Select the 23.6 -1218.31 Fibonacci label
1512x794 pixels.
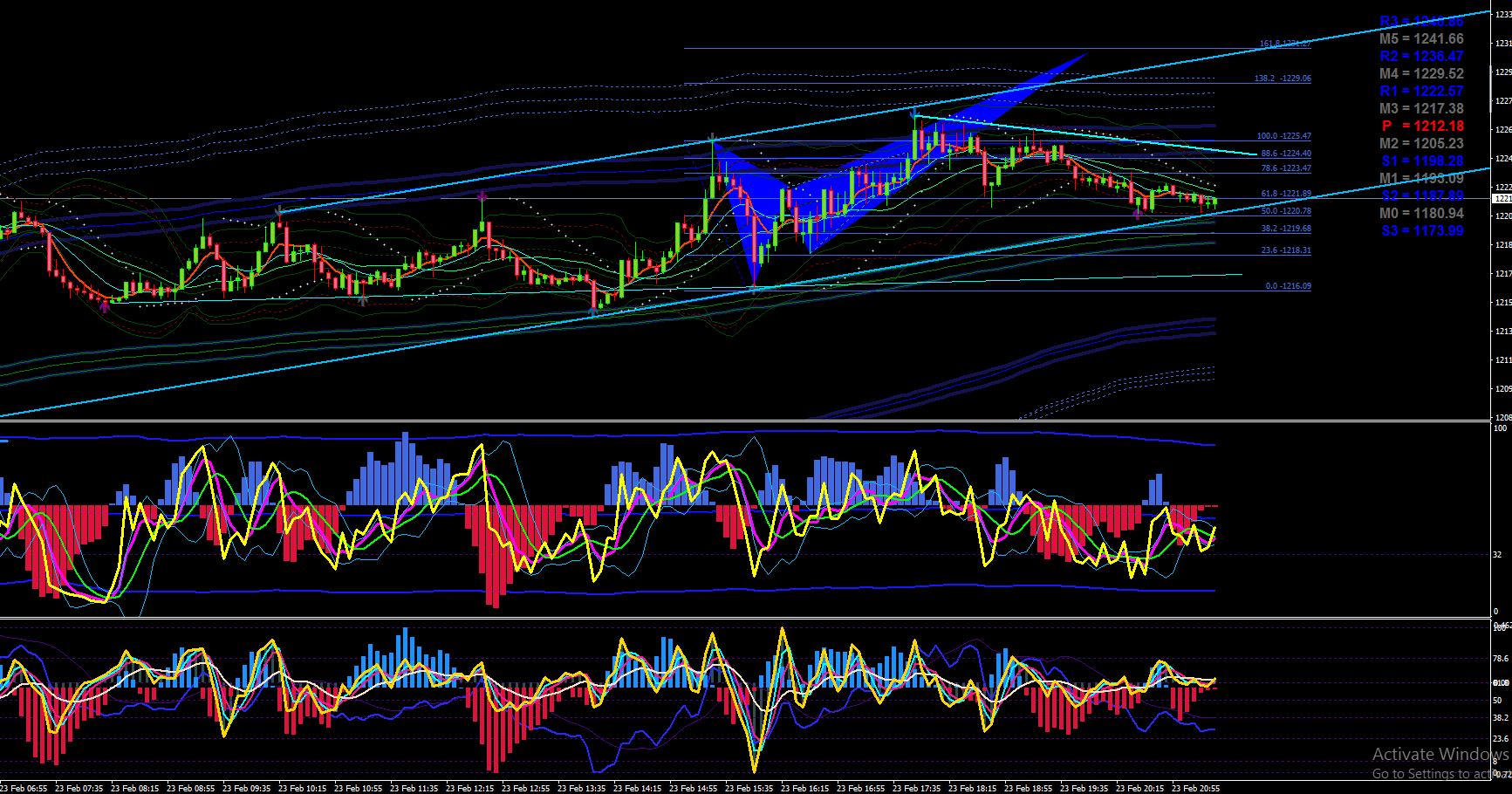(x=1285, y=250)
